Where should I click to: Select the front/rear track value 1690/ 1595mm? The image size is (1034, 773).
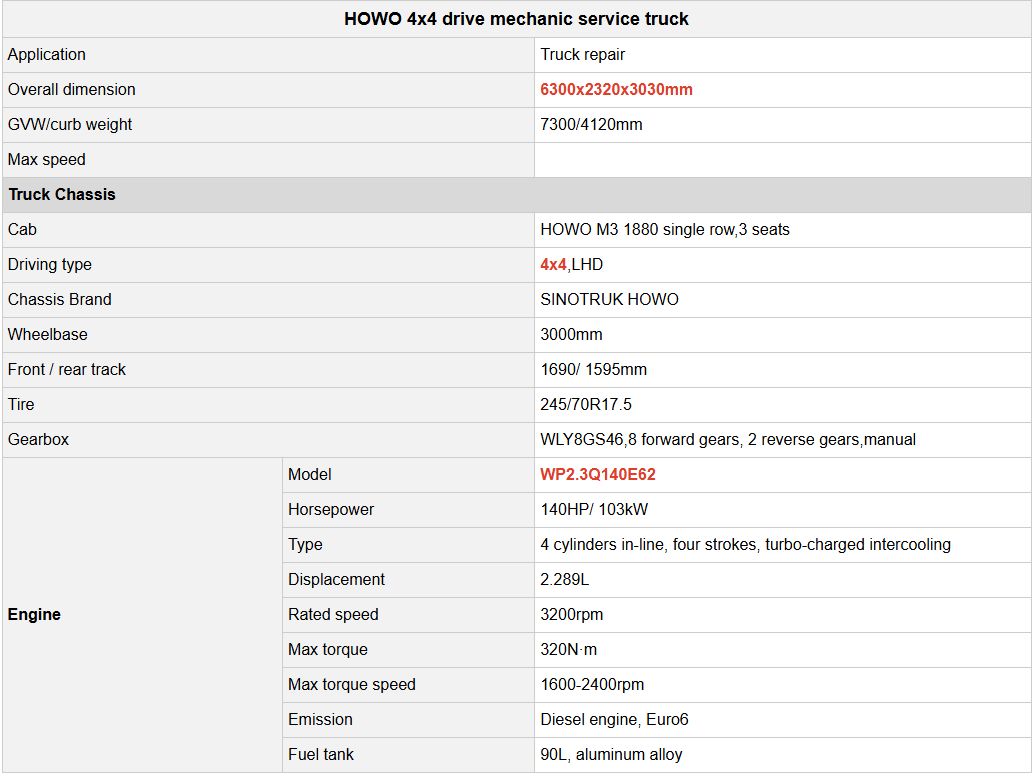tap(593, 370)
